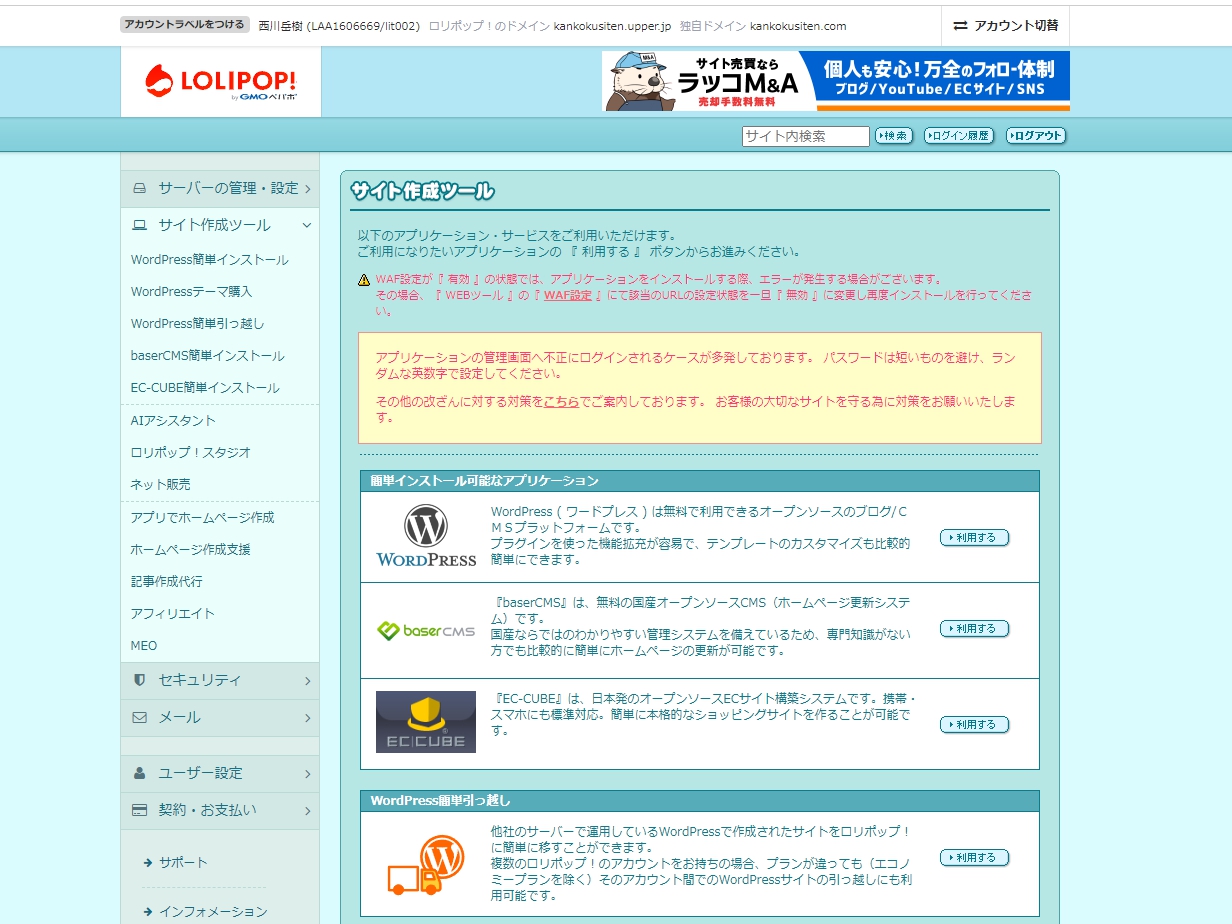The height and width of the screenshot is (924, 1232).
Task: Open WordPressテーマ購入 in sidebar
Action: click(x=192, y=292)
